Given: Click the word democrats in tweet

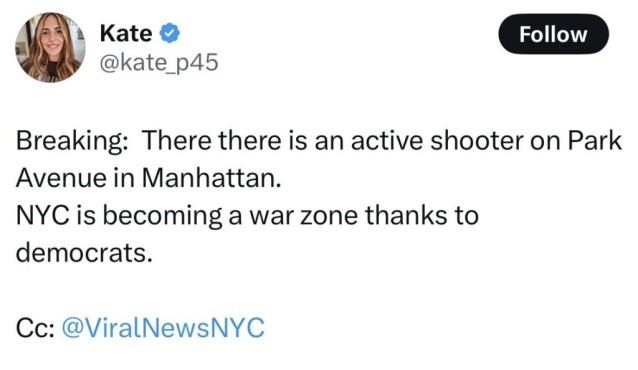Looking at the screenshot, I should point(84,253).
